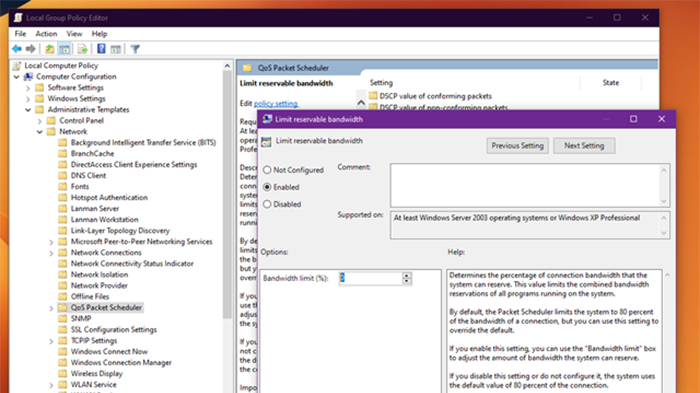Image resolution: width=700 pixels, height=393 pixels.
Task: Open the View menu
Action: [74, 33]
